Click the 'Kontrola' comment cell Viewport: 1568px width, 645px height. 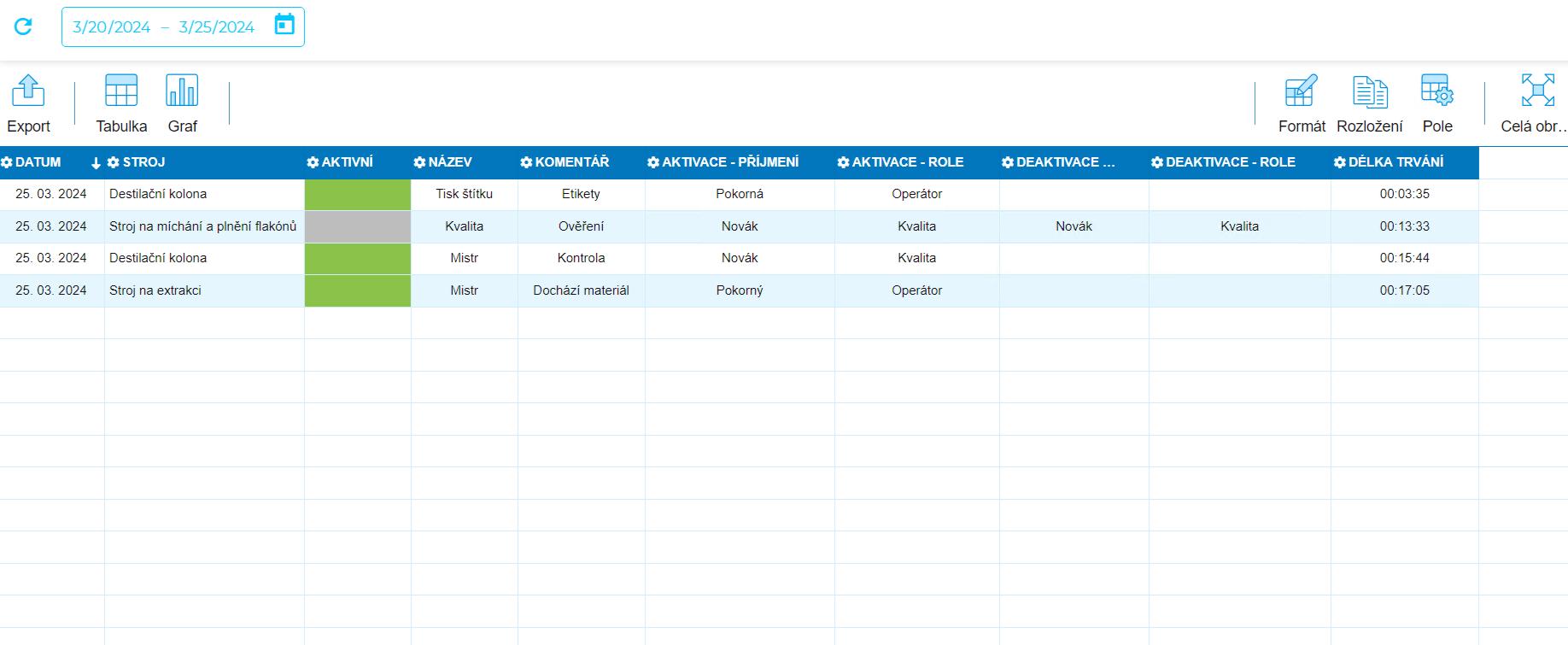[x=581, y=258]
